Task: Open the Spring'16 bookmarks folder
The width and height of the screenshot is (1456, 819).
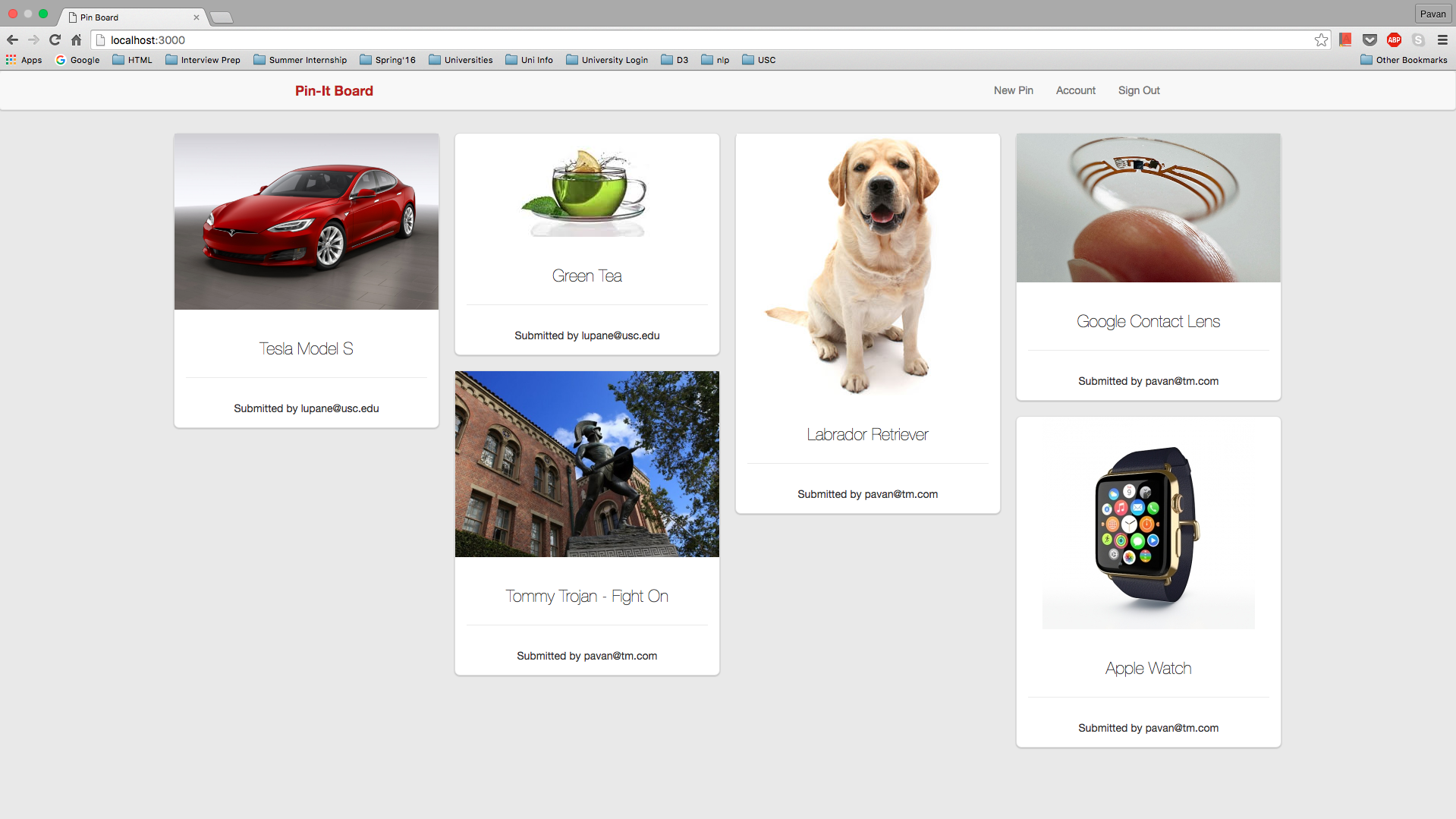Action: (x=387, y=60)
